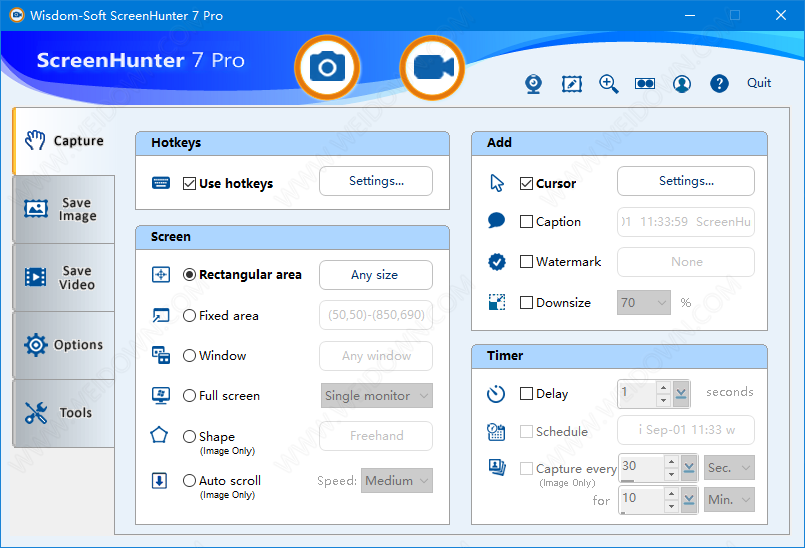The width and height of the screenshot is (805, 548).
Task: Click the dual recorder panel icon
Action: tap(645, 83)
